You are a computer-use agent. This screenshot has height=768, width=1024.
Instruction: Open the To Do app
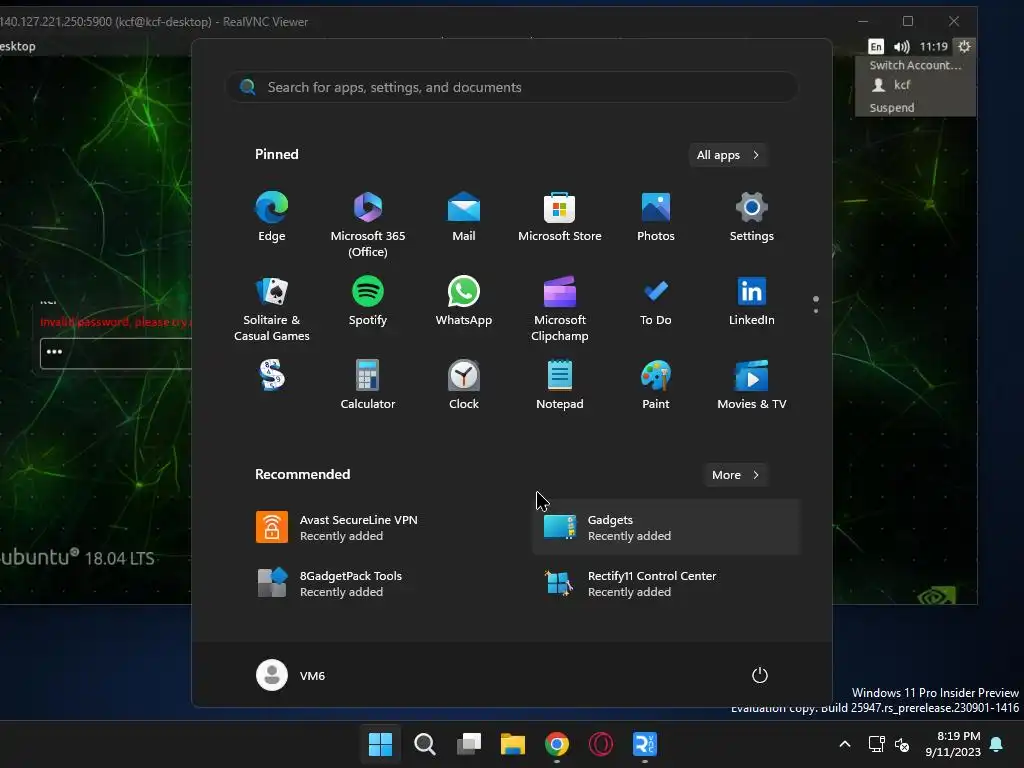coord(656,301)
